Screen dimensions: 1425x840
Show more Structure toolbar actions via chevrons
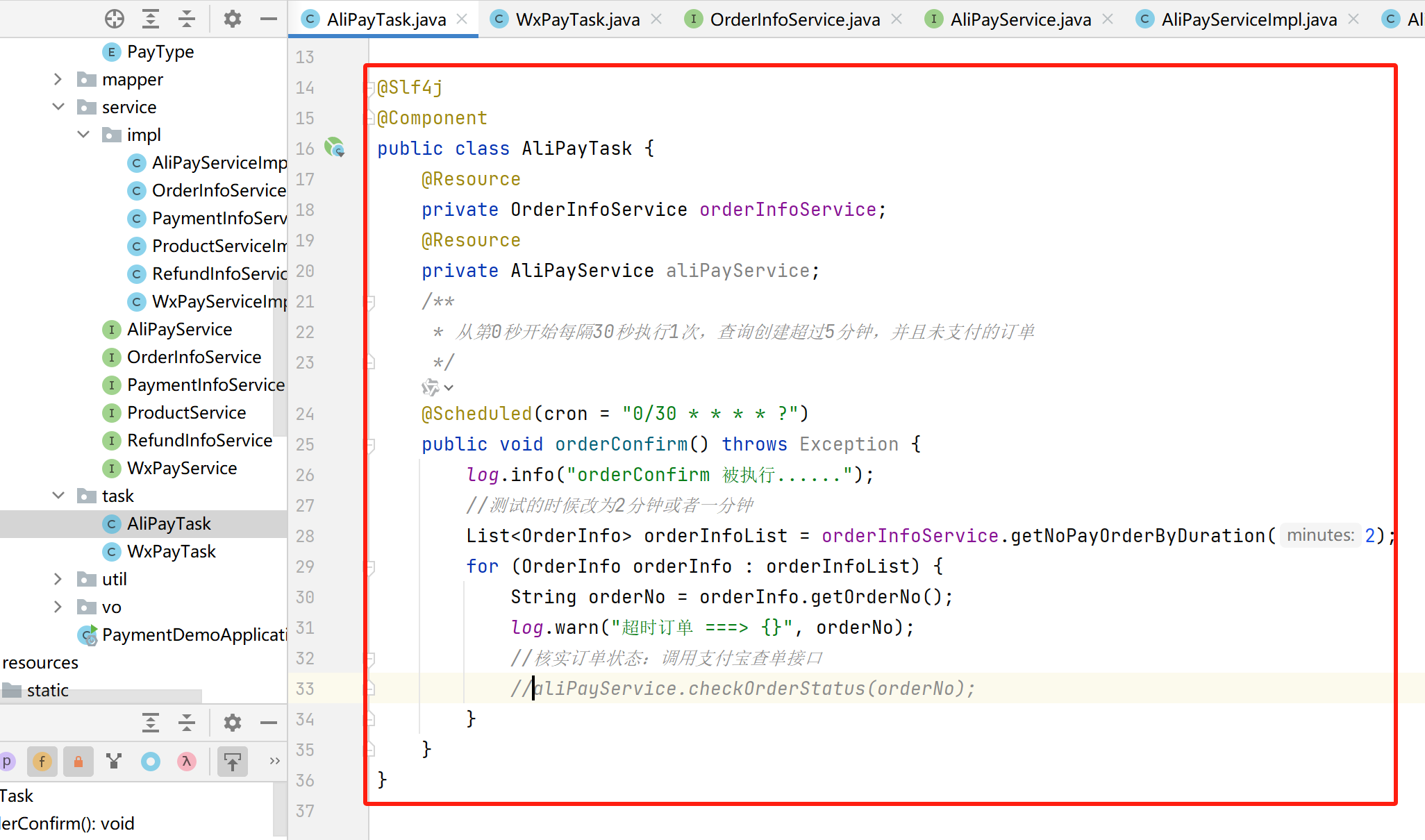274,762
